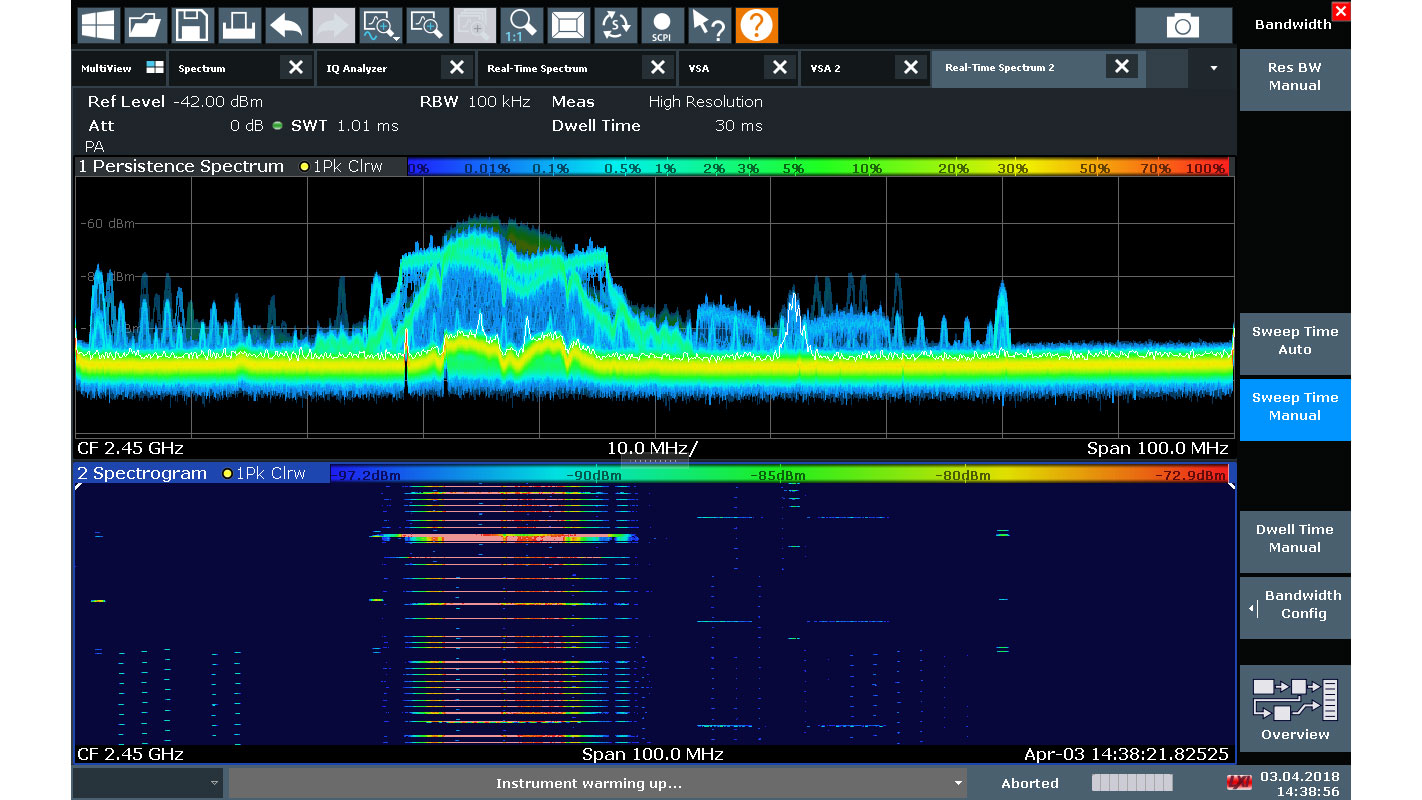
Task: Open a file with the folder icon
Action: pyautogui.click(x=147, y=25)
